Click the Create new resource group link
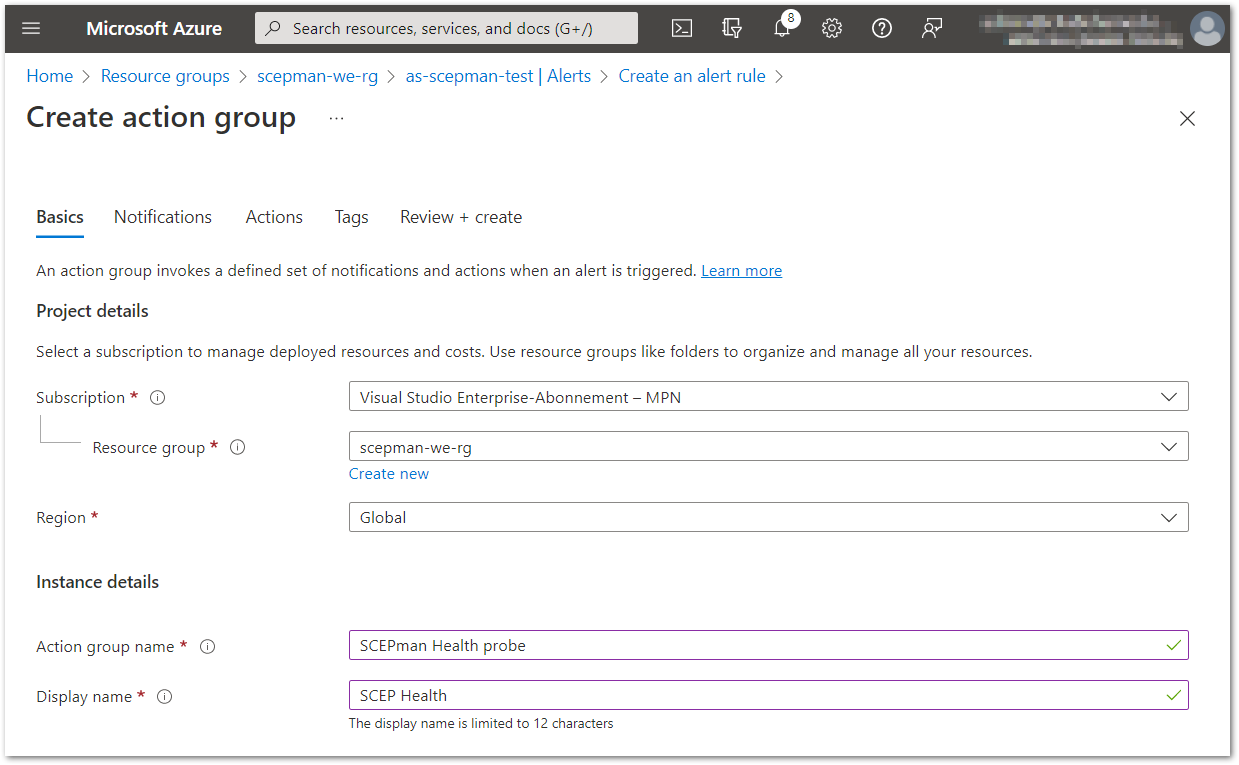 coord(389,474)
